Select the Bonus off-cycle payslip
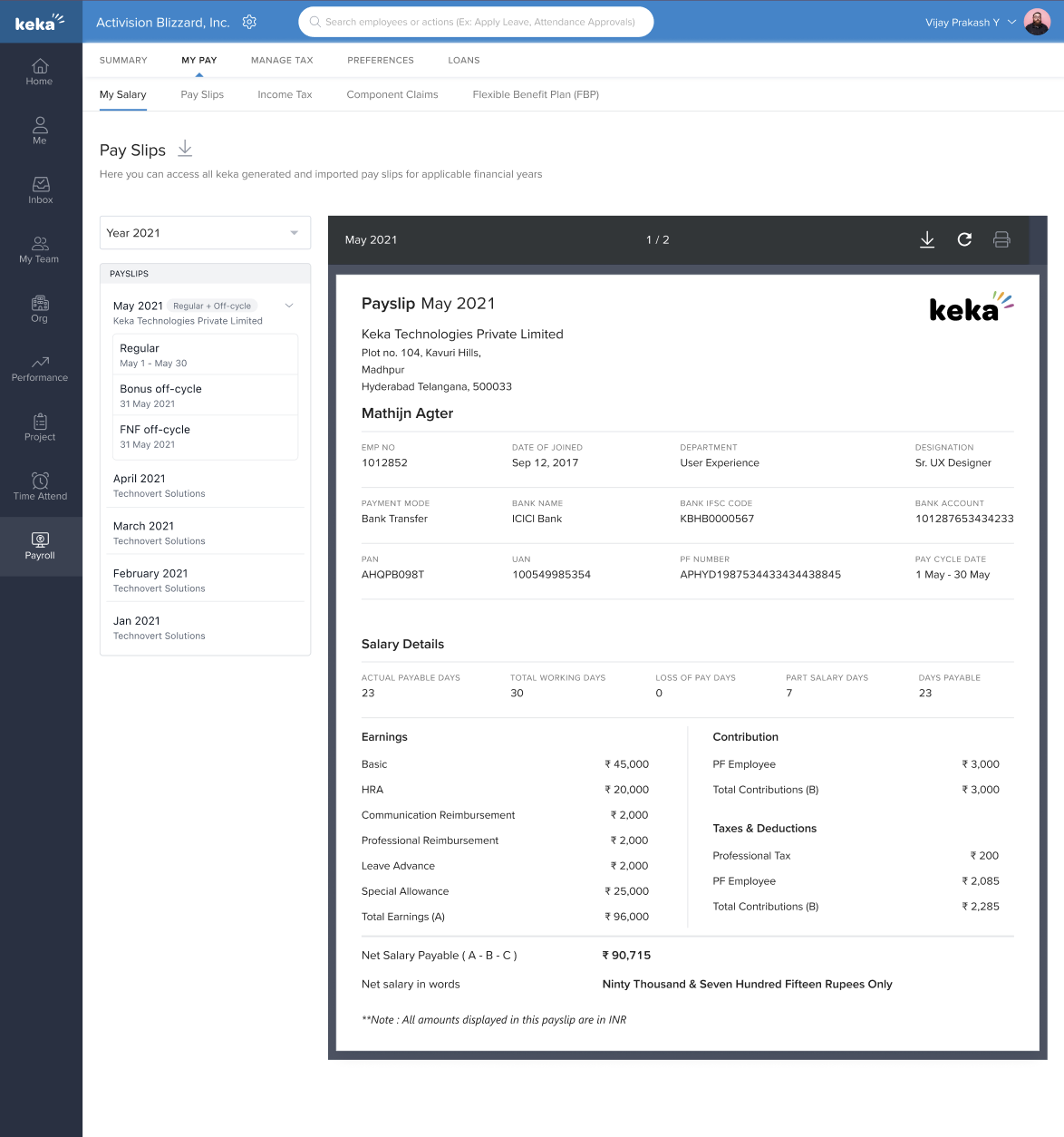 [205, 395]
